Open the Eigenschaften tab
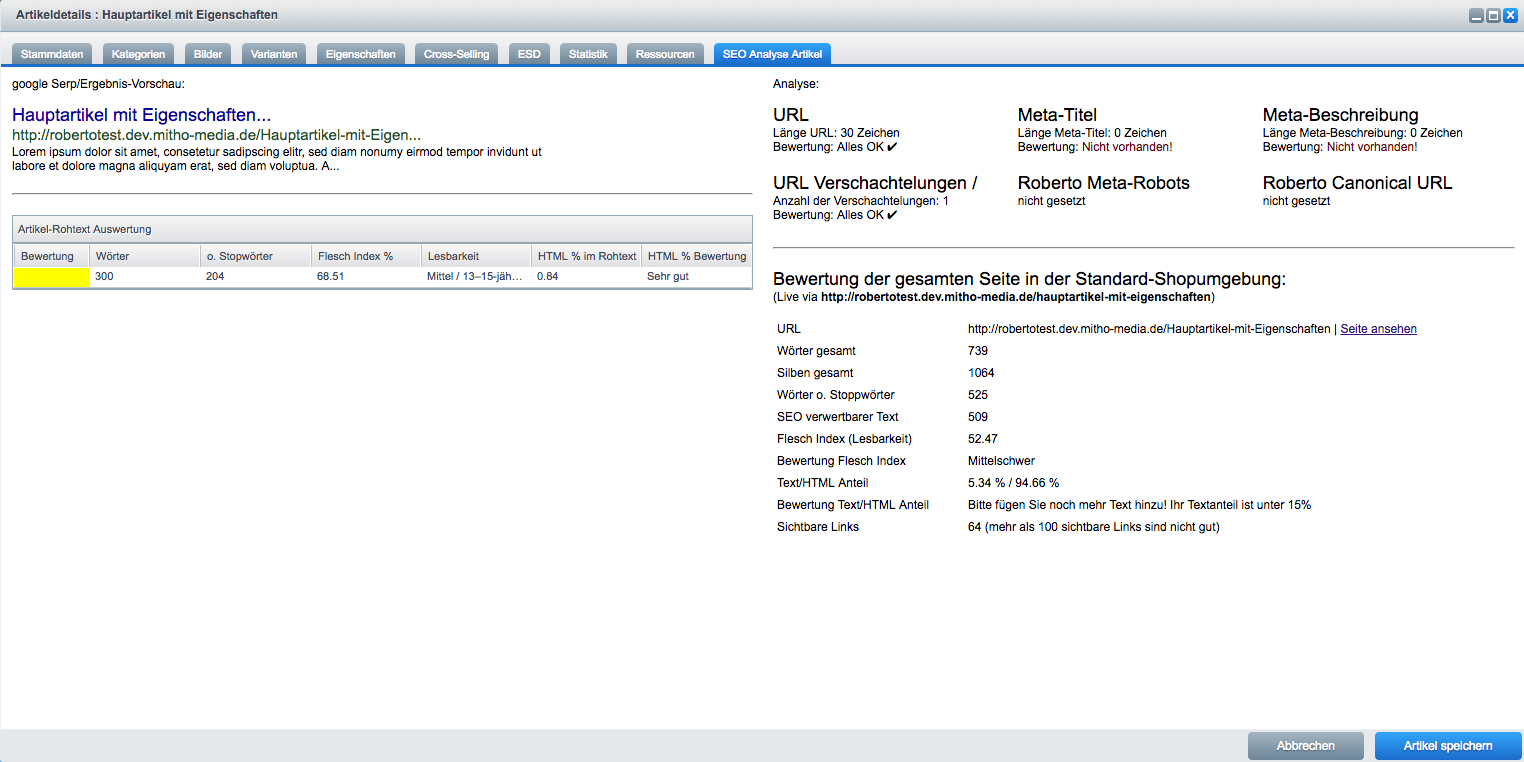 coord(361,54)
